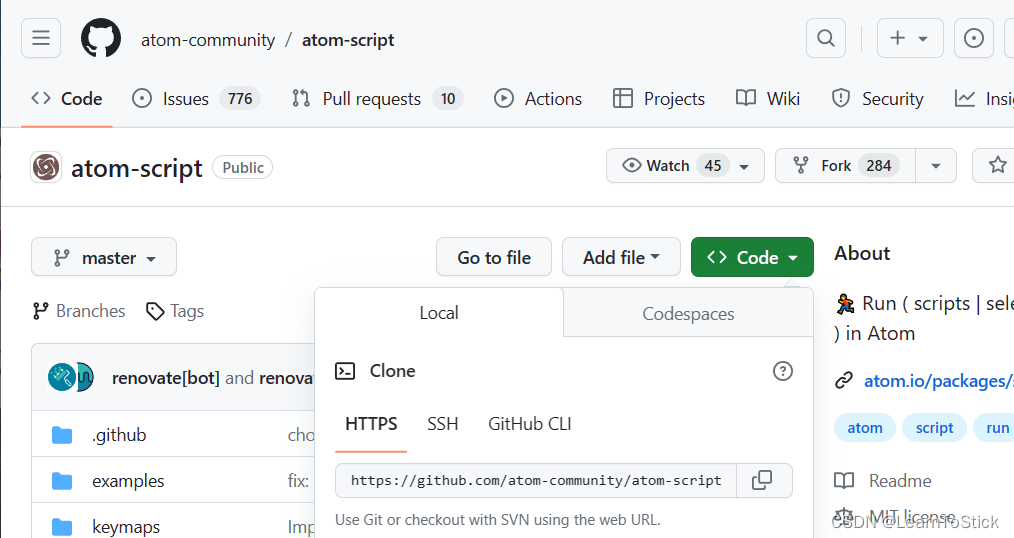Open the hamburger navigation menu

[41, 38]
